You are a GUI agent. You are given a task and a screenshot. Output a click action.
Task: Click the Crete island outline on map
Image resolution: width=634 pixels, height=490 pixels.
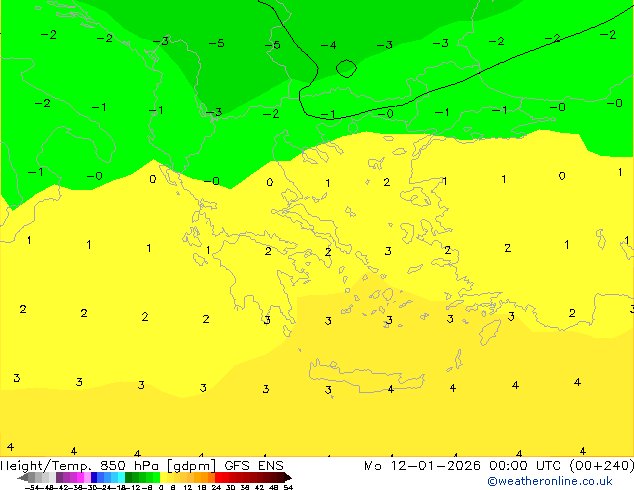tap(367, 376)
